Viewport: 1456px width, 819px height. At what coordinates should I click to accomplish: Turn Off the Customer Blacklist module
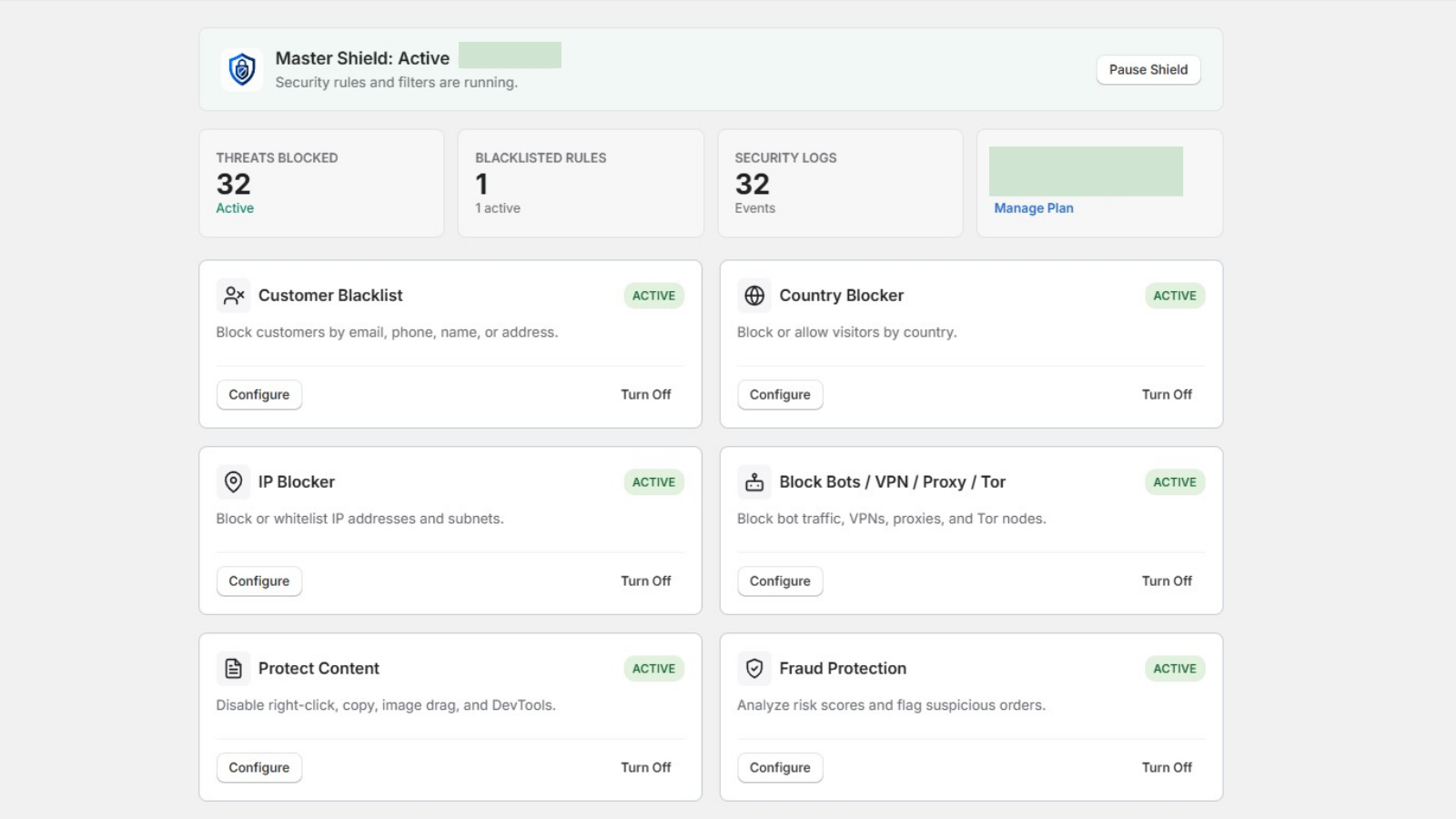(646, 394)
